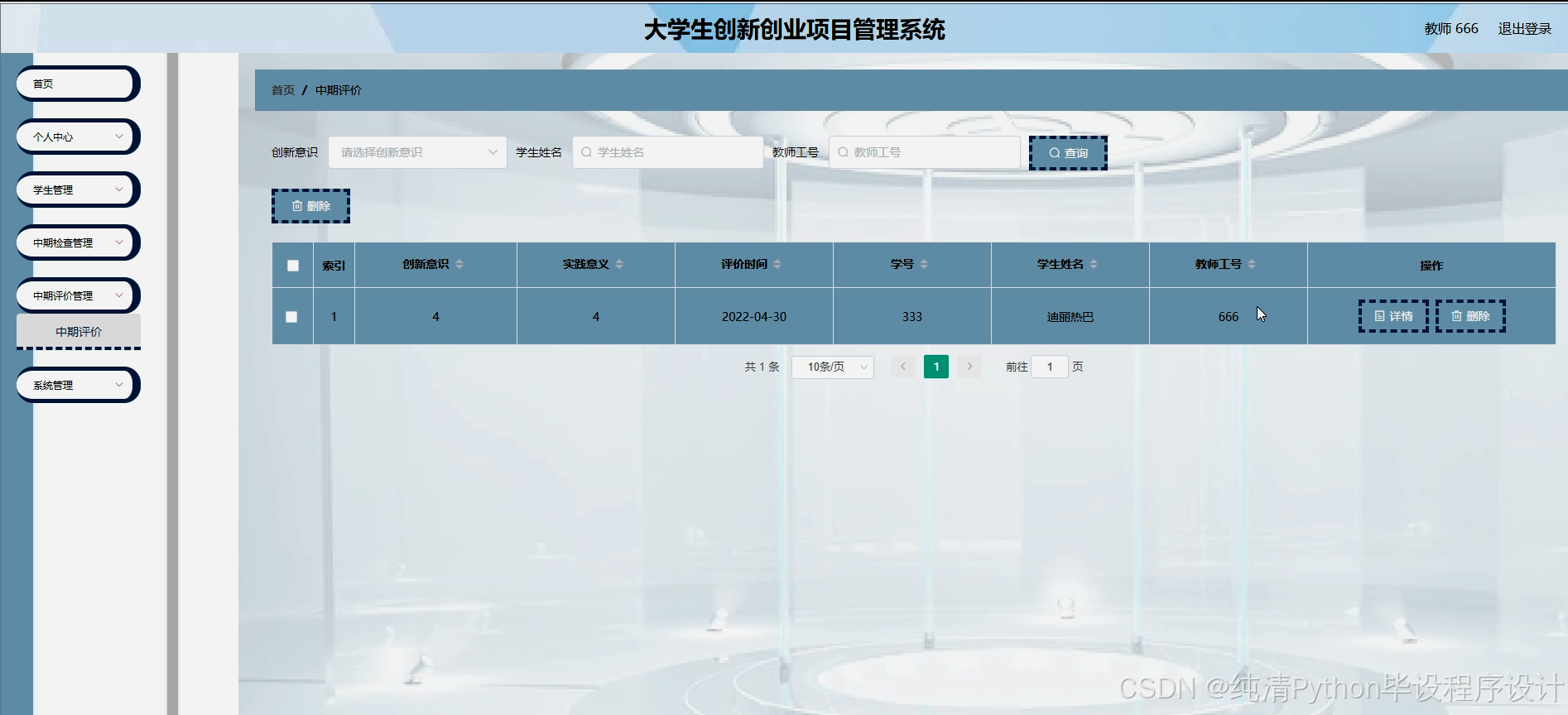Click 中期评价 in the breadcrumb

click(339, 90)
